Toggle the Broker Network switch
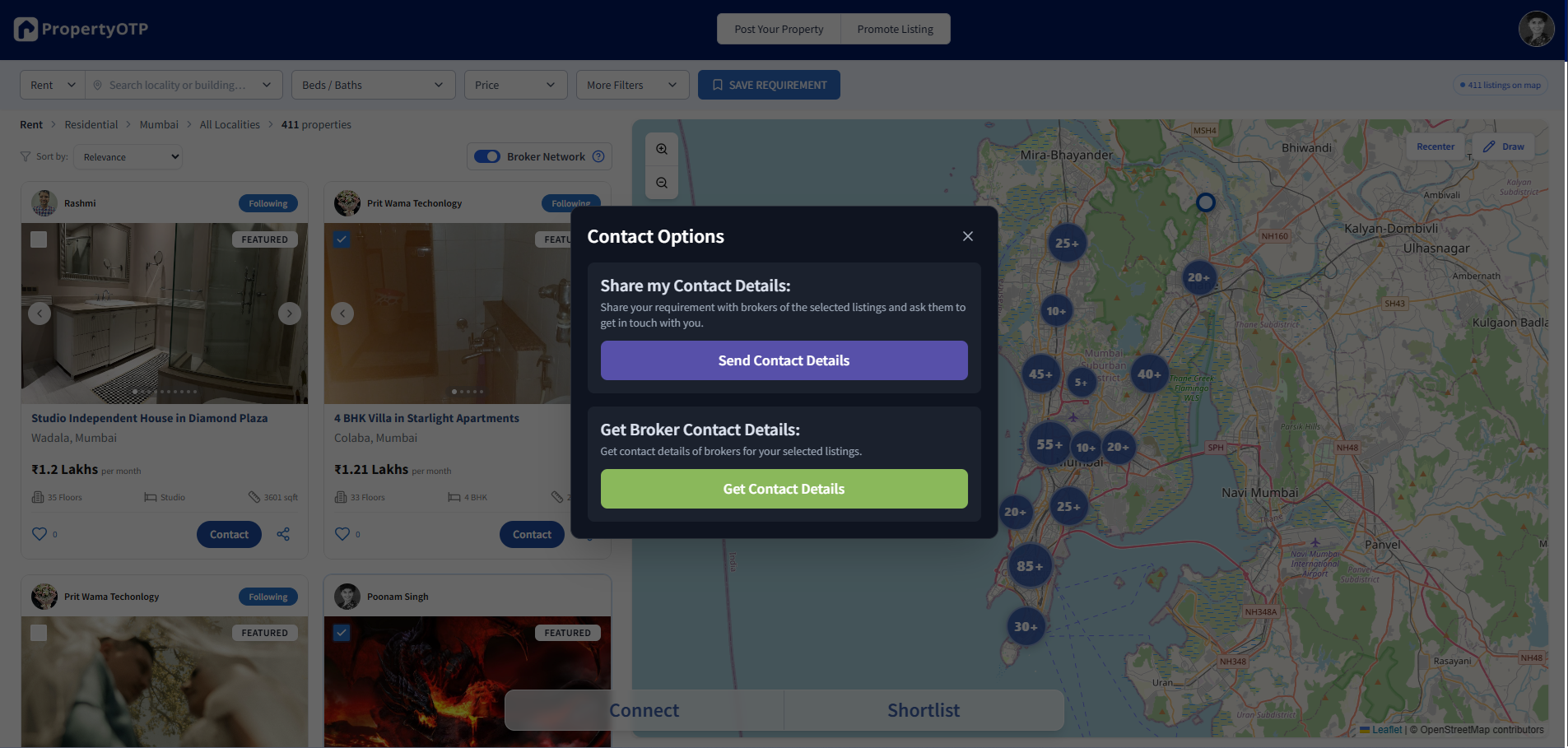1568x748 pixels. [487, 156]
